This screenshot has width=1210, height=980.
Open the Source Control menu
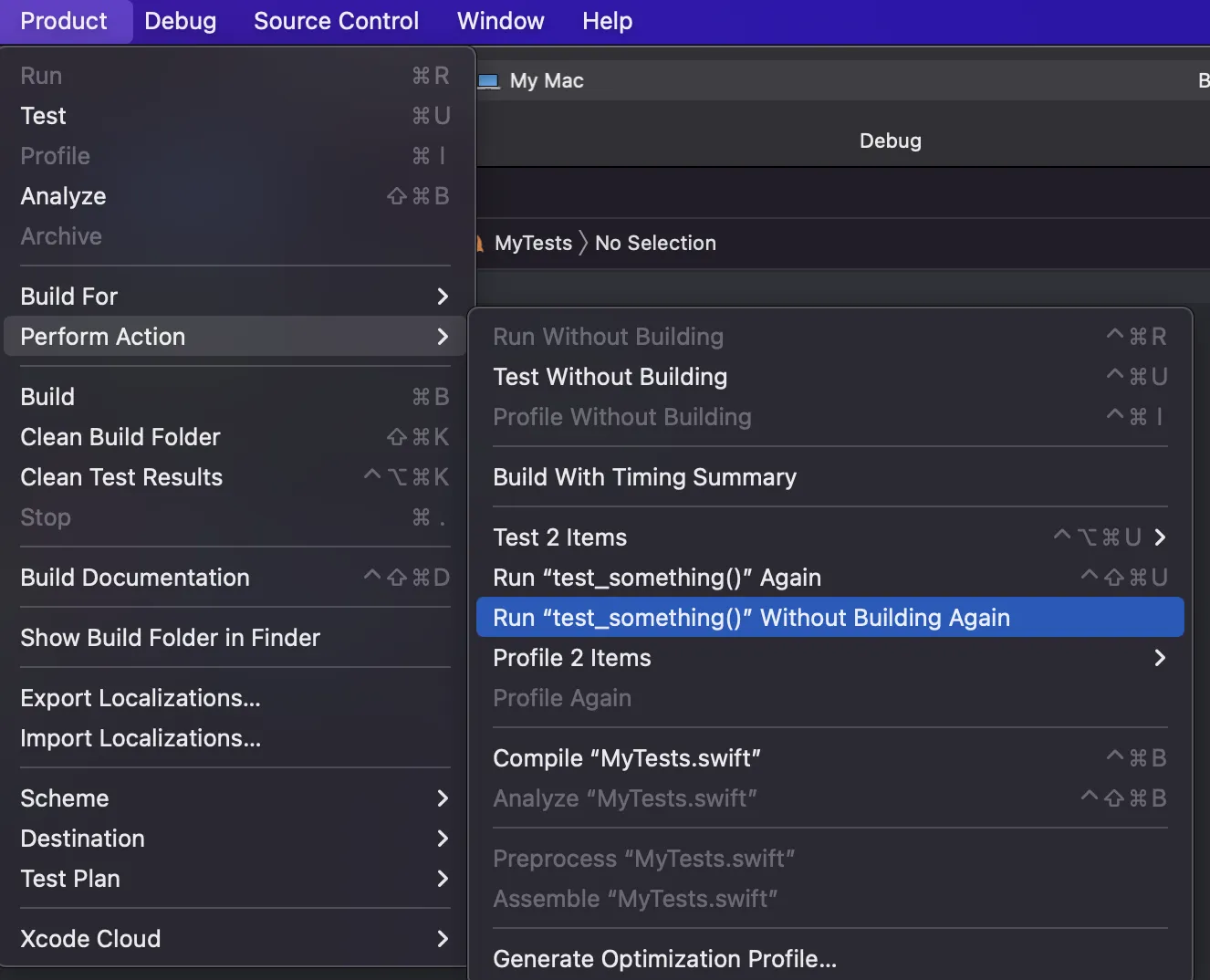tap(336, 21)
